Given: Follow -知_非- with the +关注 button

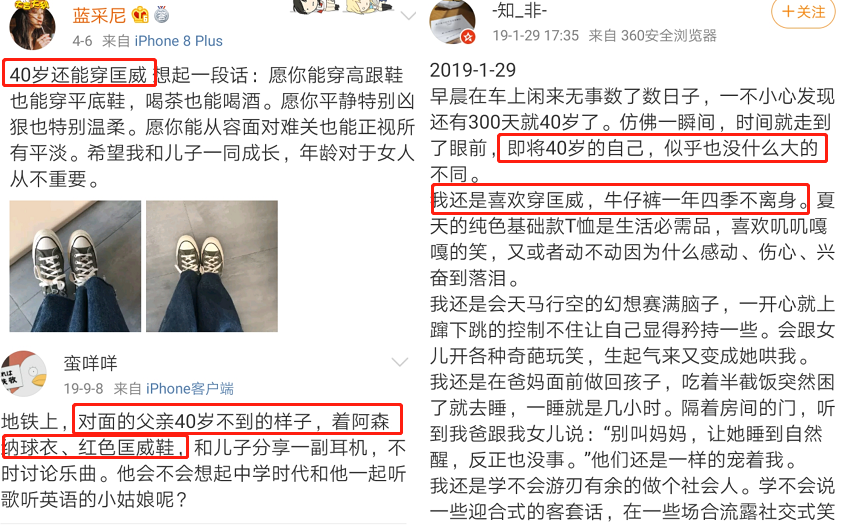Looking at the screenshot, I should [803, 12].
